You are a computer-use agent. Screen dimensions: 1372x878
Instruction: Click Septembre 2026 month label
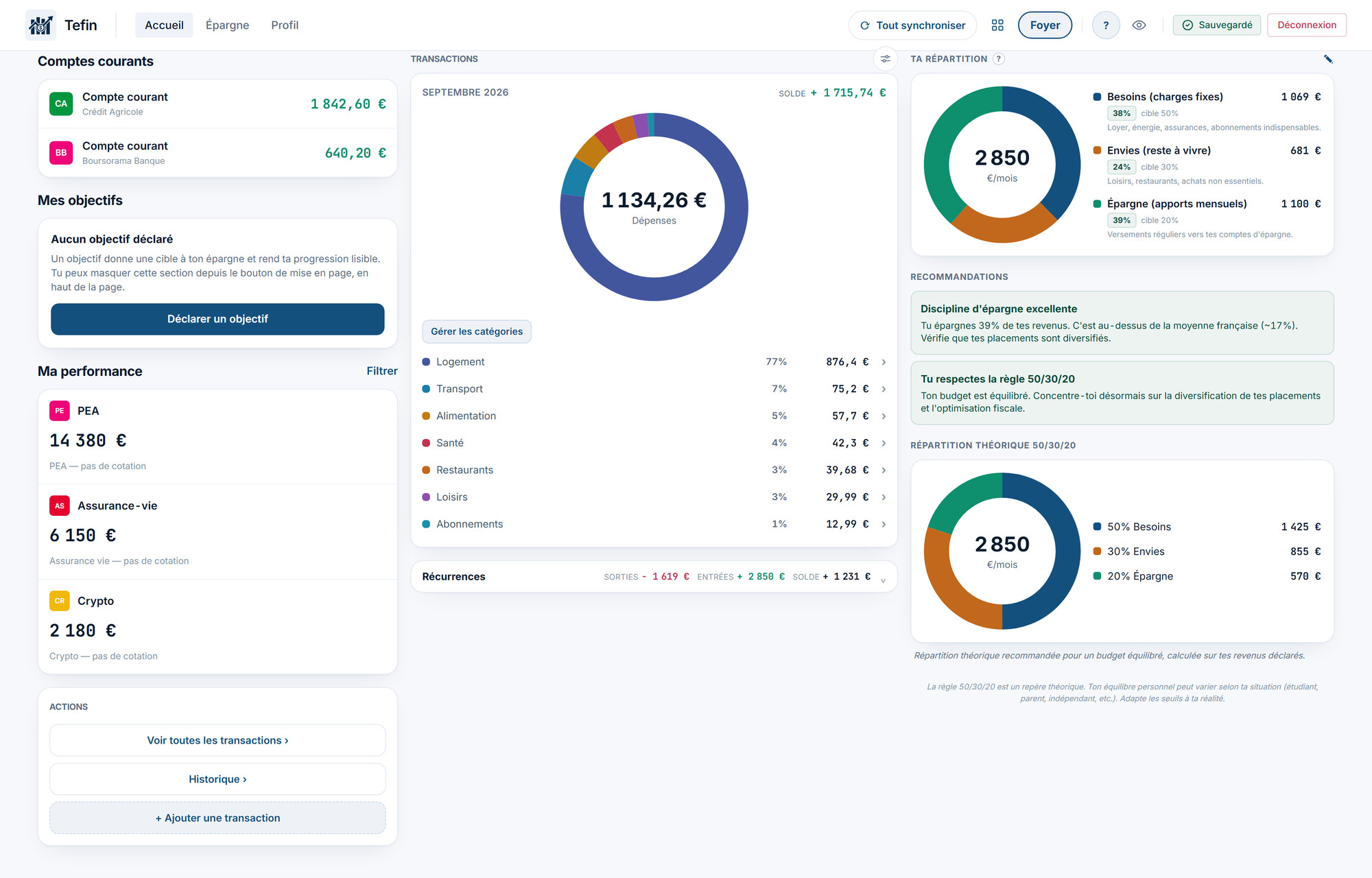pyautogui.click(x=465, y=93)
